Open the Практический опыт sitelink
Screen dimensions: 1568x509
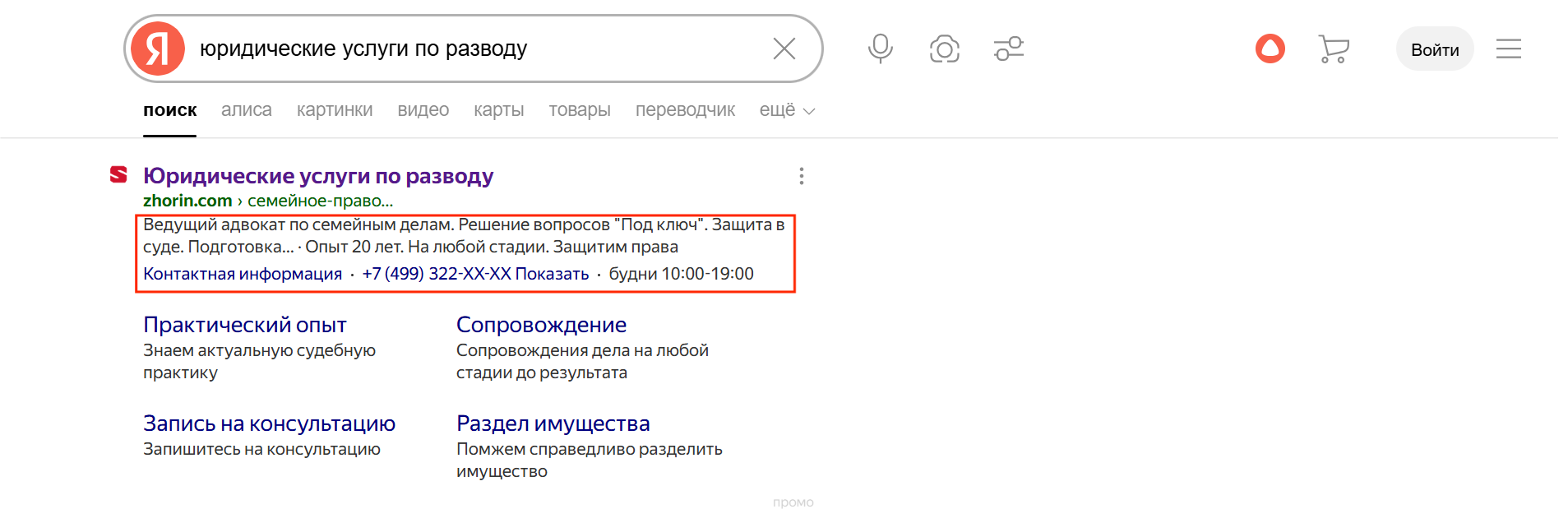click(x=245, y=325)
